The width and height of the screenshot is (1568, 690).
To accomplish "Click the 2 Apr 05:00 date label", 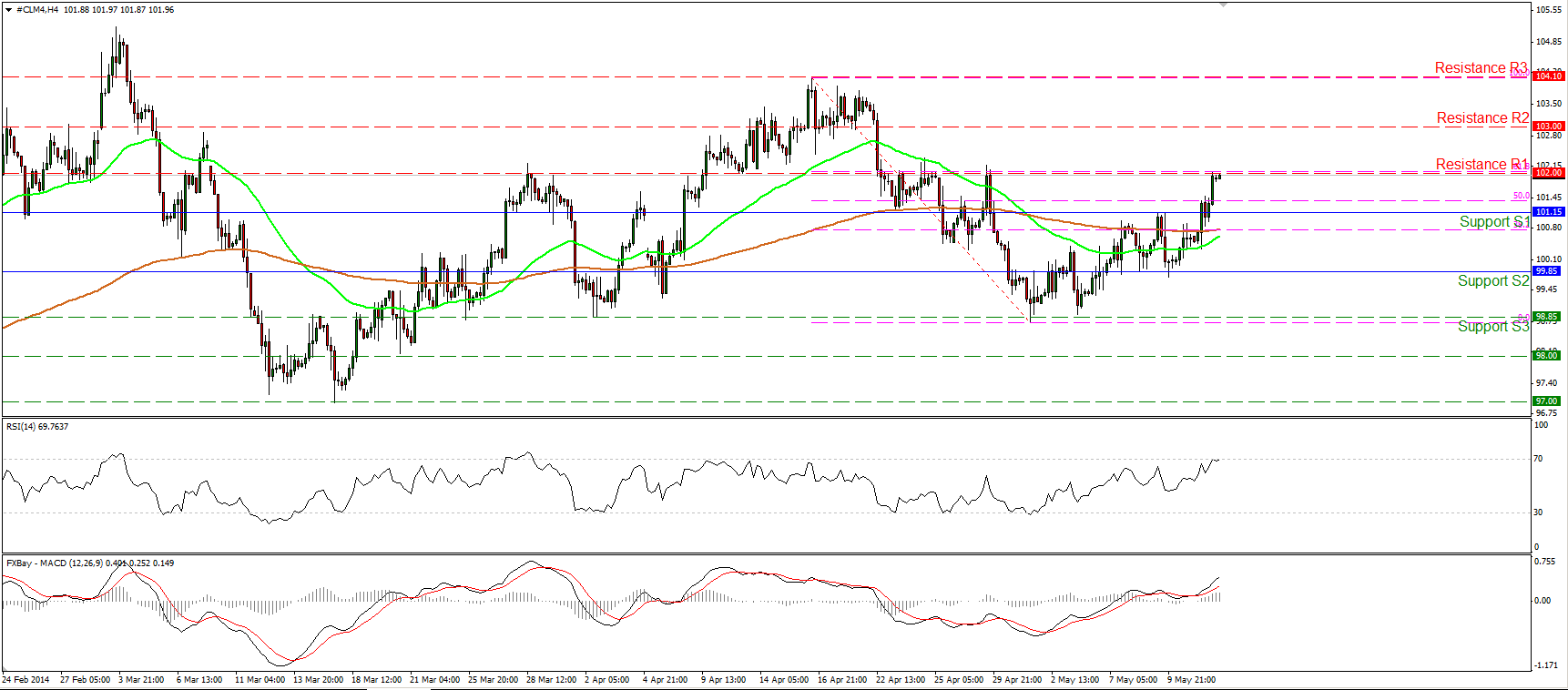I will coord(606,680).
